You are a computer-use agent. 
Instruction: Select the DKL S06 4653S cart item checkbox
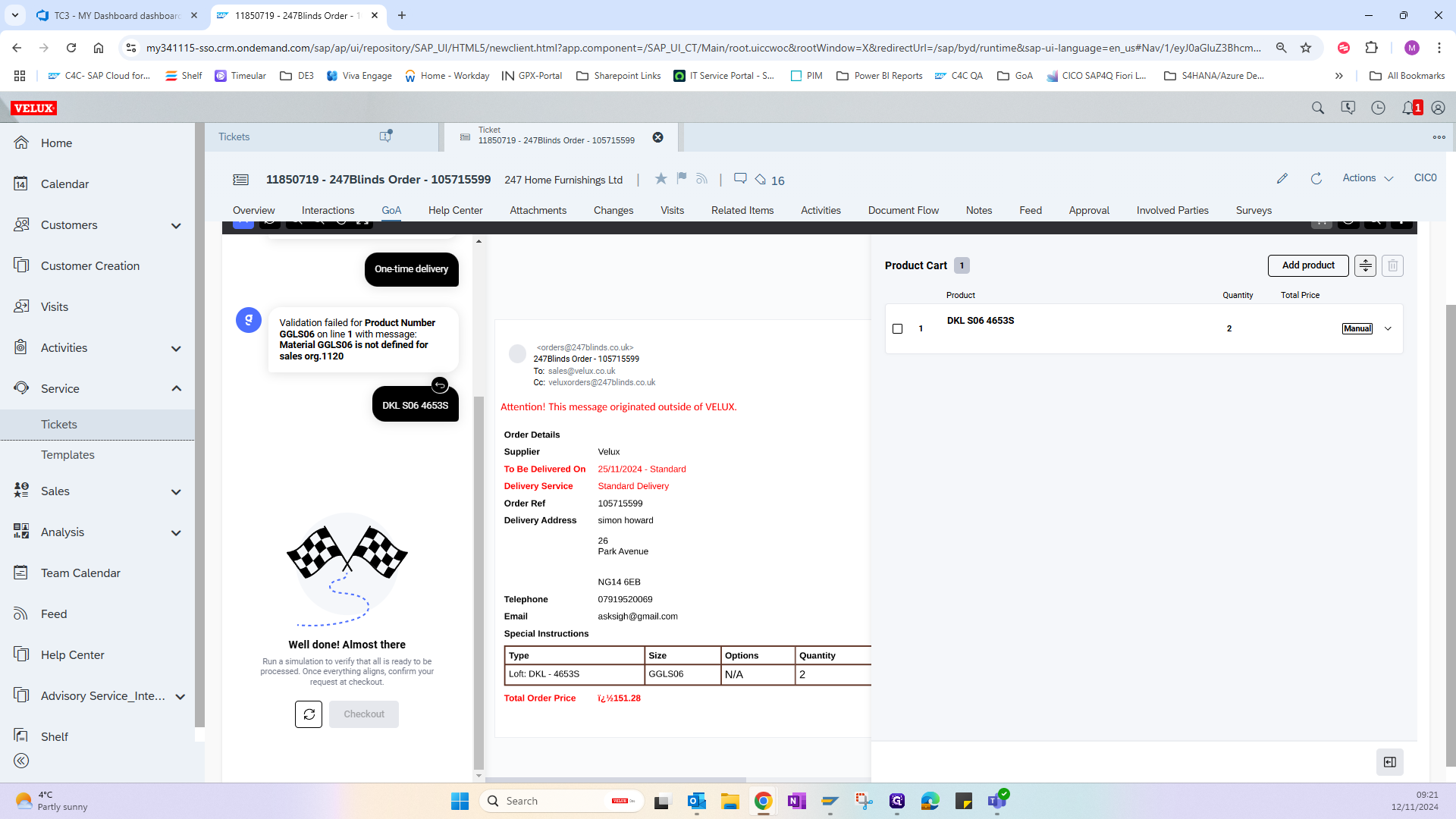tap(897, 328)
